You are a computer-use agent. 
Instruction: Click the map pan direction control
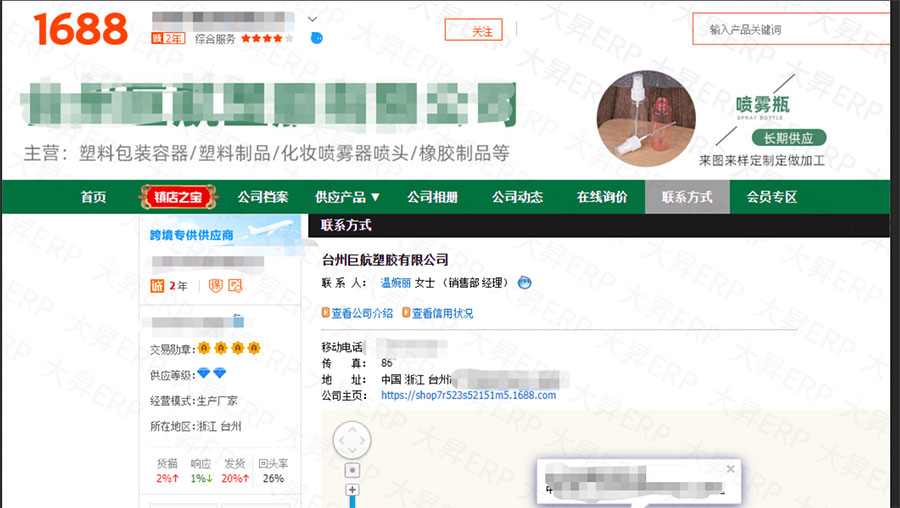[x=352, y=439]
